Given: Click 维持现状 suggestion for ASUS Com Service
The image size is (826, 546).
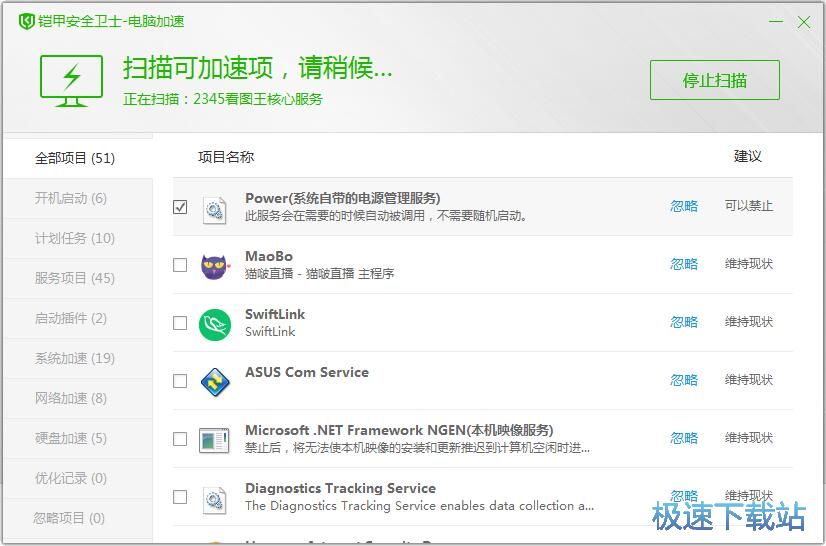Looking at the screenshot, I should point(749,380).
